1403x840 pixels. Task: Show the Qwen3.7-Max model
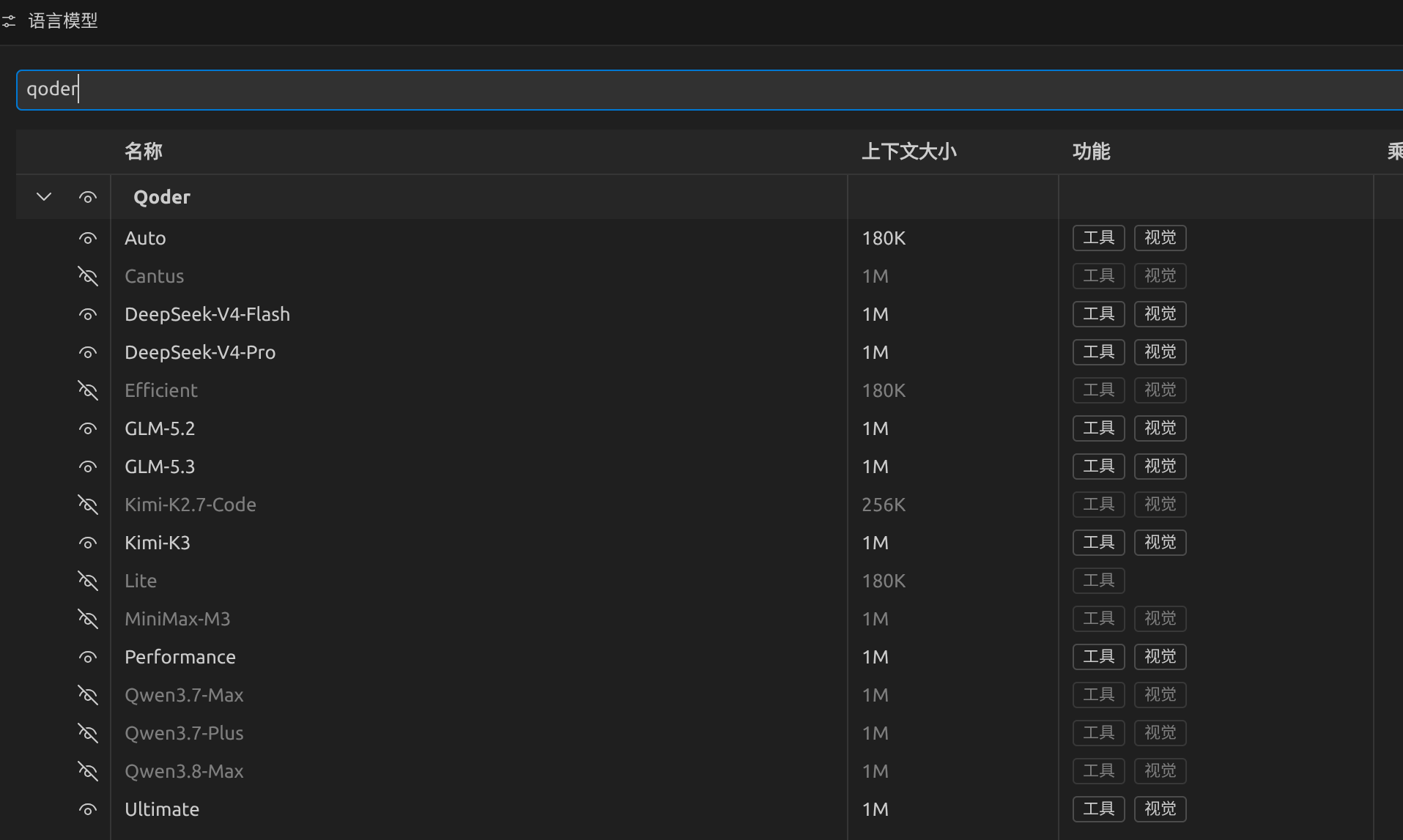[x=88, y=695]
